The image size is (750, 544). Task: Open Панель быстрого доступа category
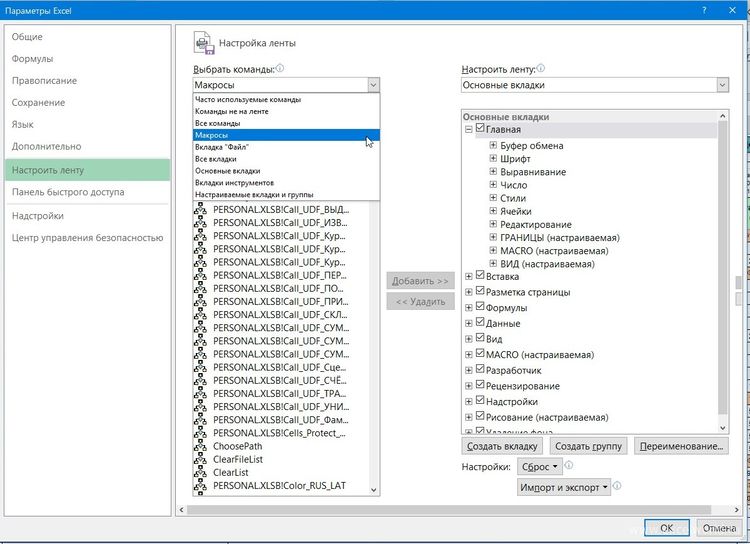coord(88,192)
